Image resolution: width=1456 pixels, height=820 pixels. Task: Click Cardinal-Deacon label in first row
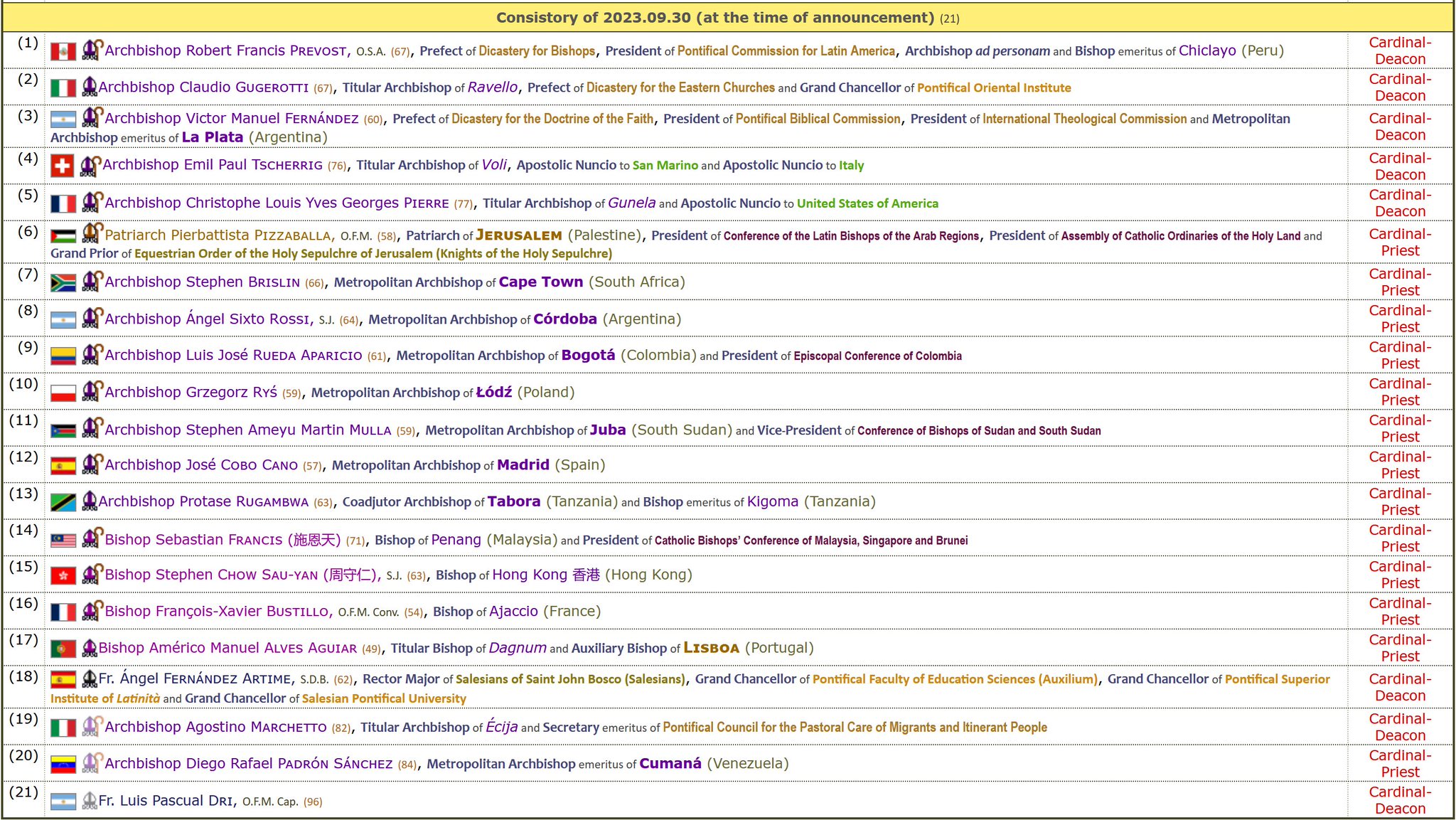1399,50
